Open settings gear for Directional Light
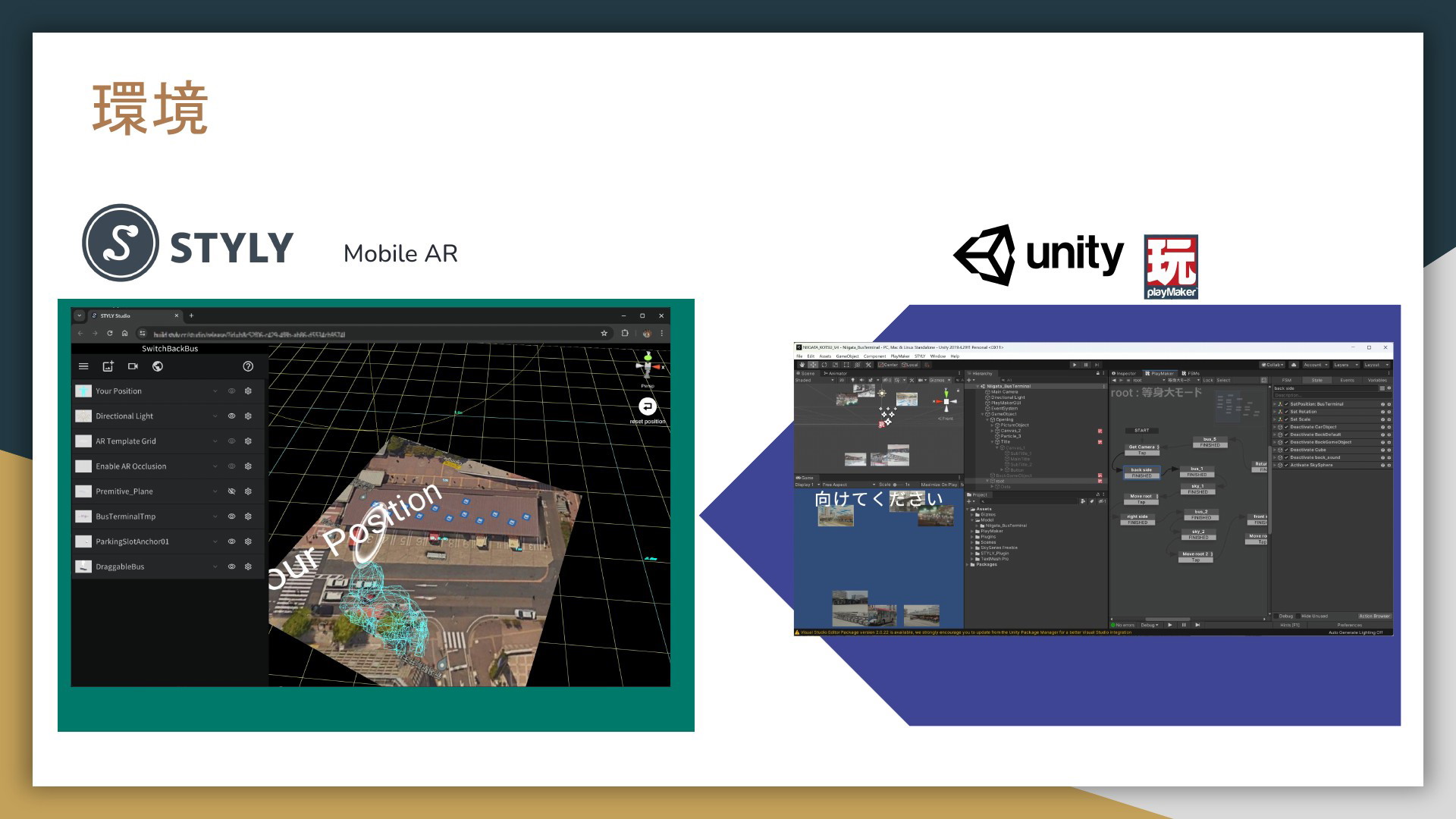 [248, 416]
